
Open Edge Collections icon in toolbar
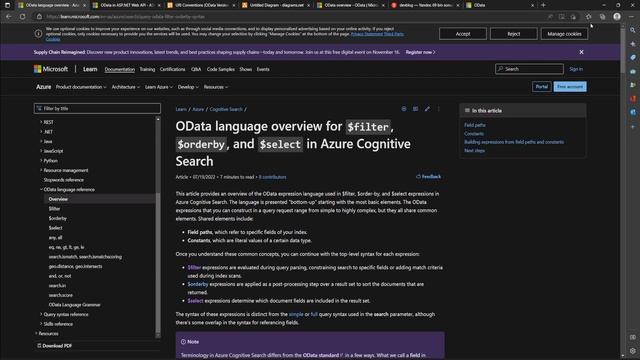602,17
